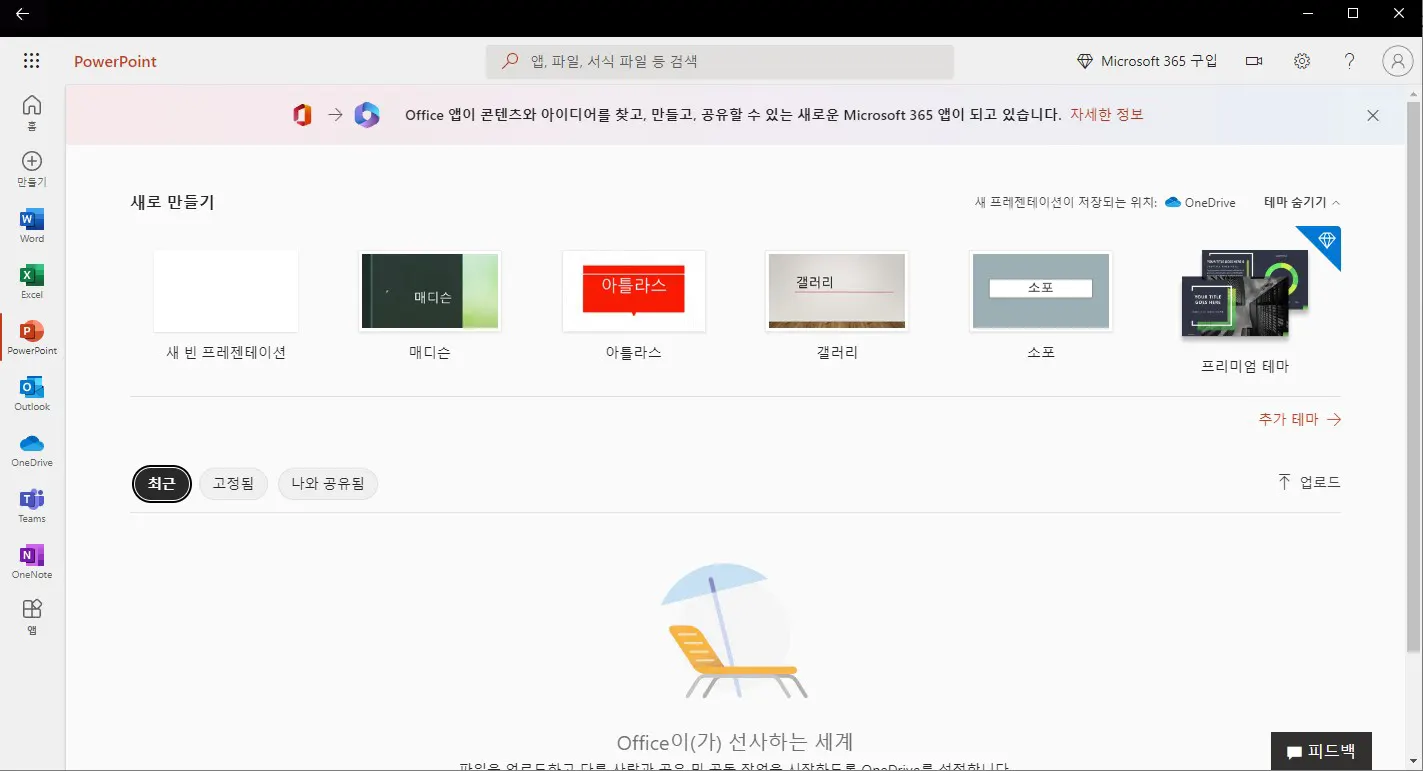Open Teams from the sidebar
The height and width of the screenshot is (771, 1423).
32,505
